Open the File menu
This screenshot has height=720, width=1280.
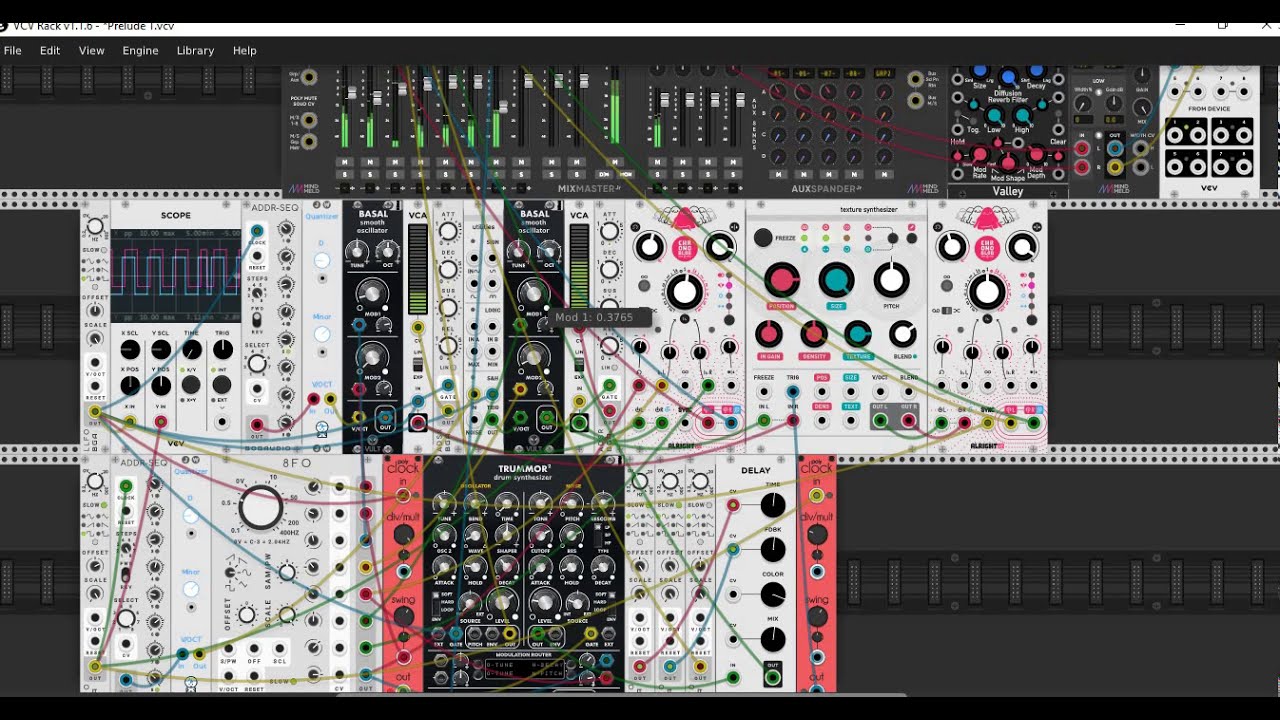13,50
